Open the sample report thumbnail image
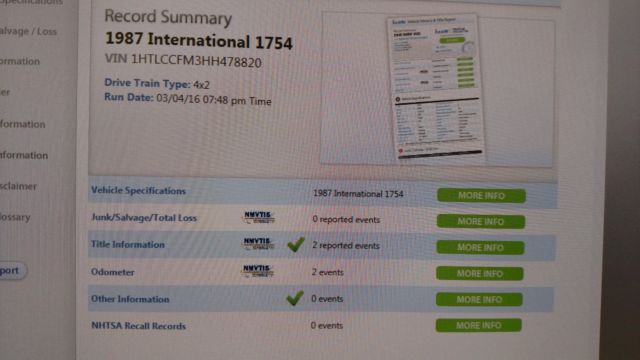The image size is (640, 360). point(435,88)
